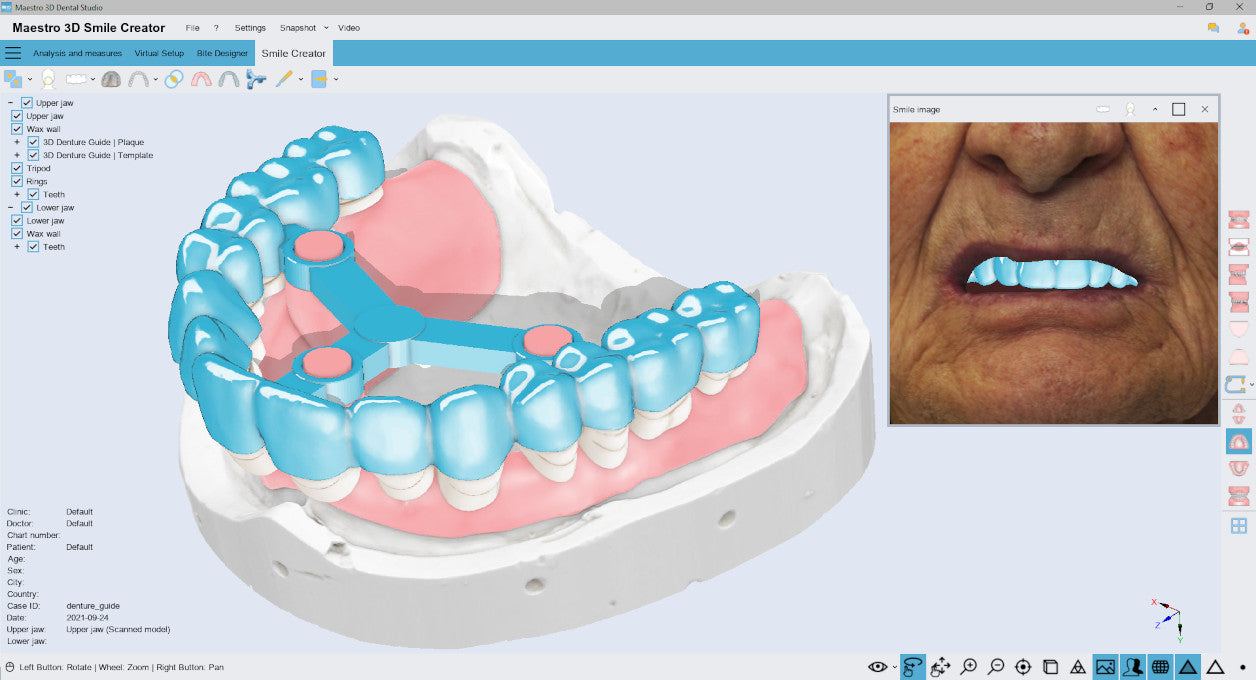
Task: Click the stacked squares perspective icon
Action: click(x=1050, y=667)
